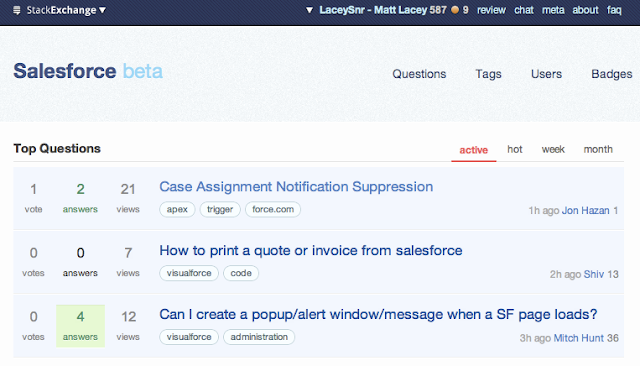Screen dimensions: 640x366
Task: Click the trigger tag
Action: [220, 209]
